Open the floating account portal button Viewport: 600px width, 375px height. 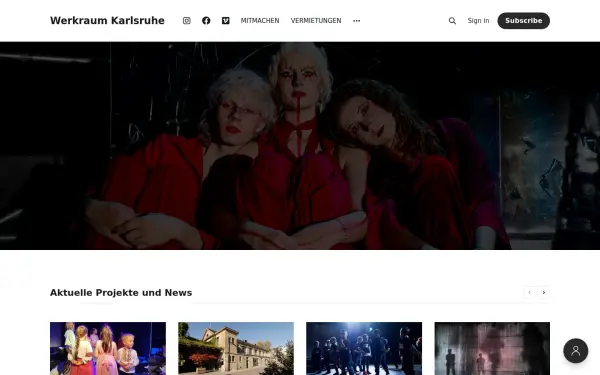click(575, 351)
